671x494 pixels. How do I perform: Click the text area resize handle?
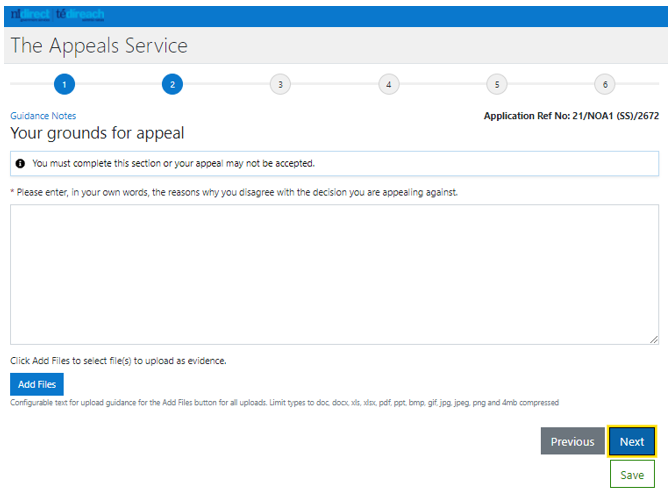654,339
